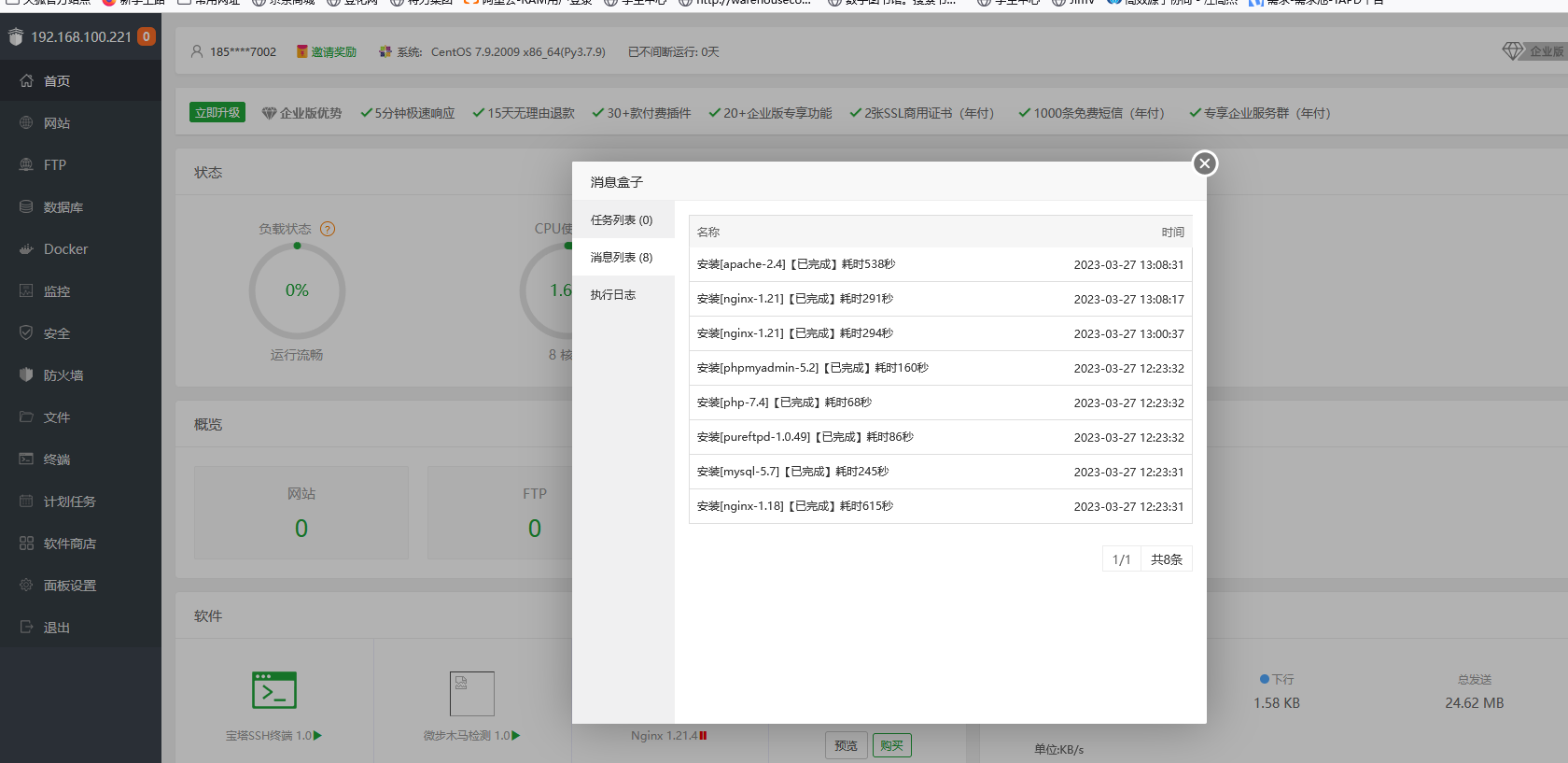Click the 监控 monitor icon
The height and width of the screenshot is (763, 1568).
(26, 290)
